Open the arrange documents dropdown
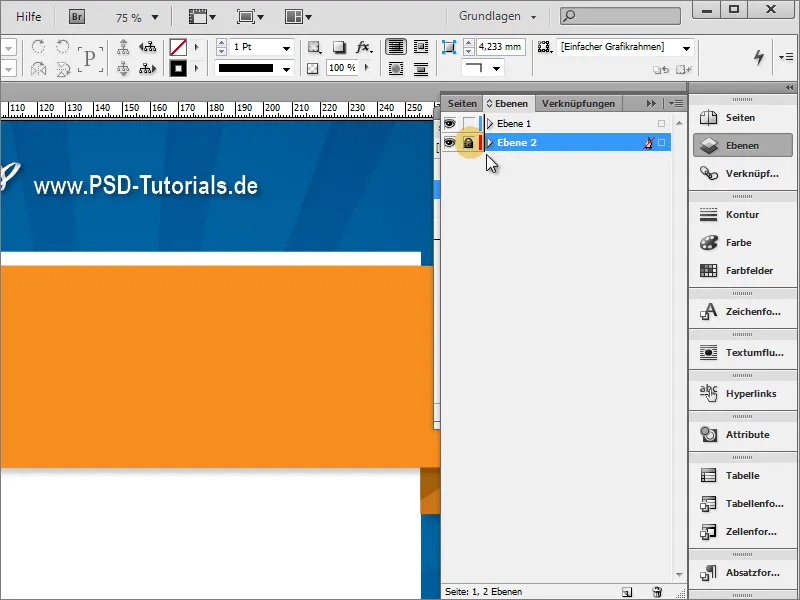Image resolution: width=800 pixels, height=600 pixels. [x=298, y=17]
